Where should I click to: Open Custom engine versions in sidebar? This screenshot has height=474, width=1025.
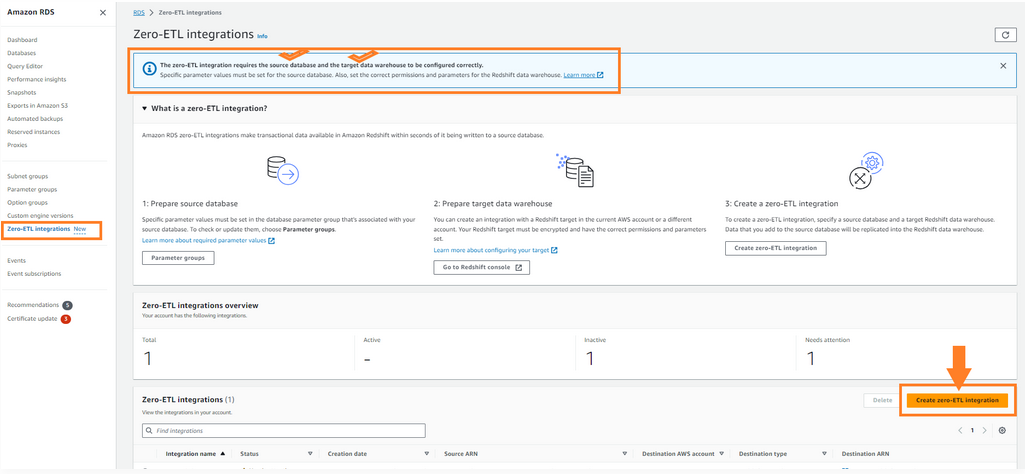pyautogui.click(x=40, y=215)
